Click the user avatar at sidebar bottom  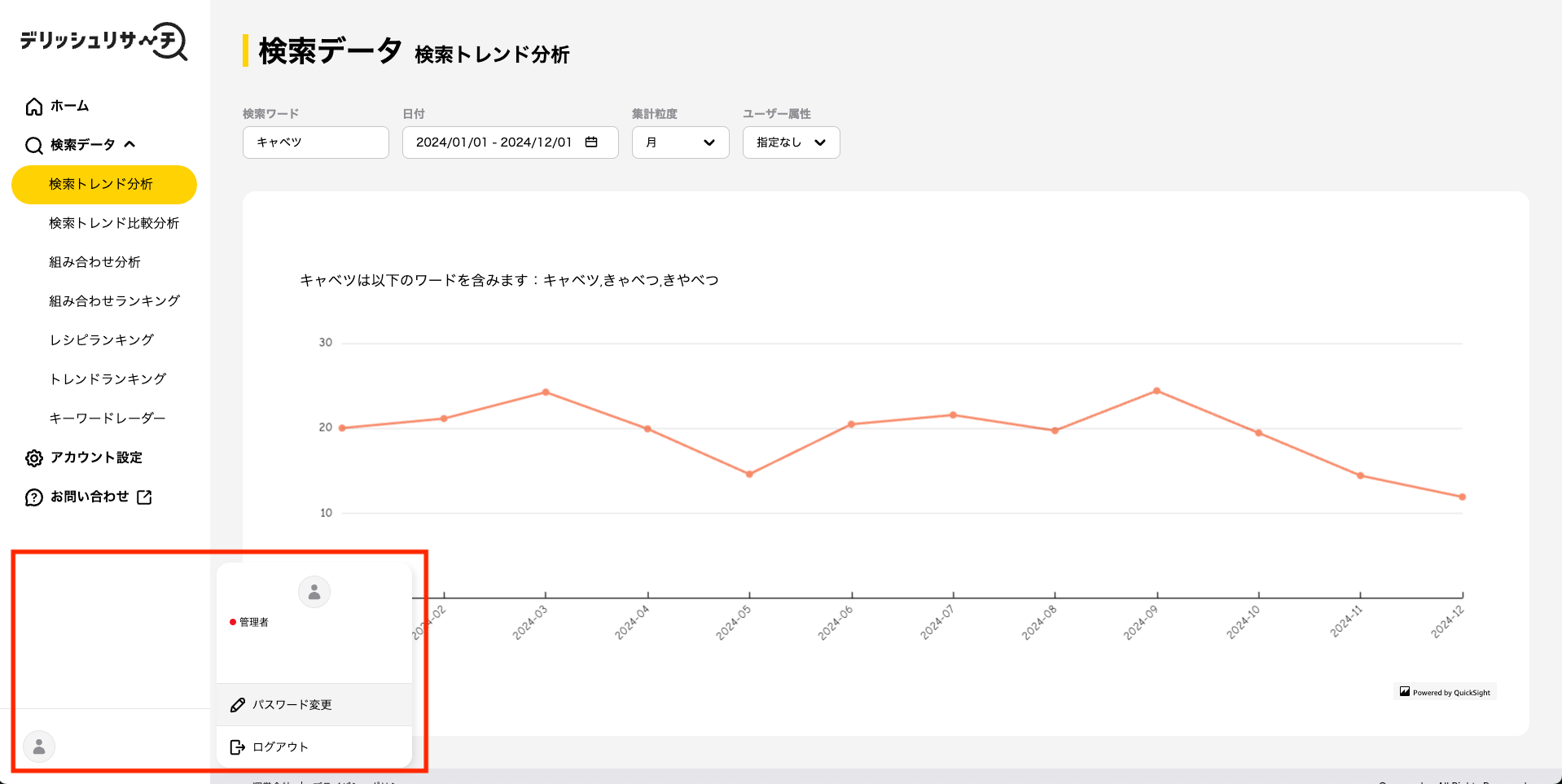click(x=39, y=747)
